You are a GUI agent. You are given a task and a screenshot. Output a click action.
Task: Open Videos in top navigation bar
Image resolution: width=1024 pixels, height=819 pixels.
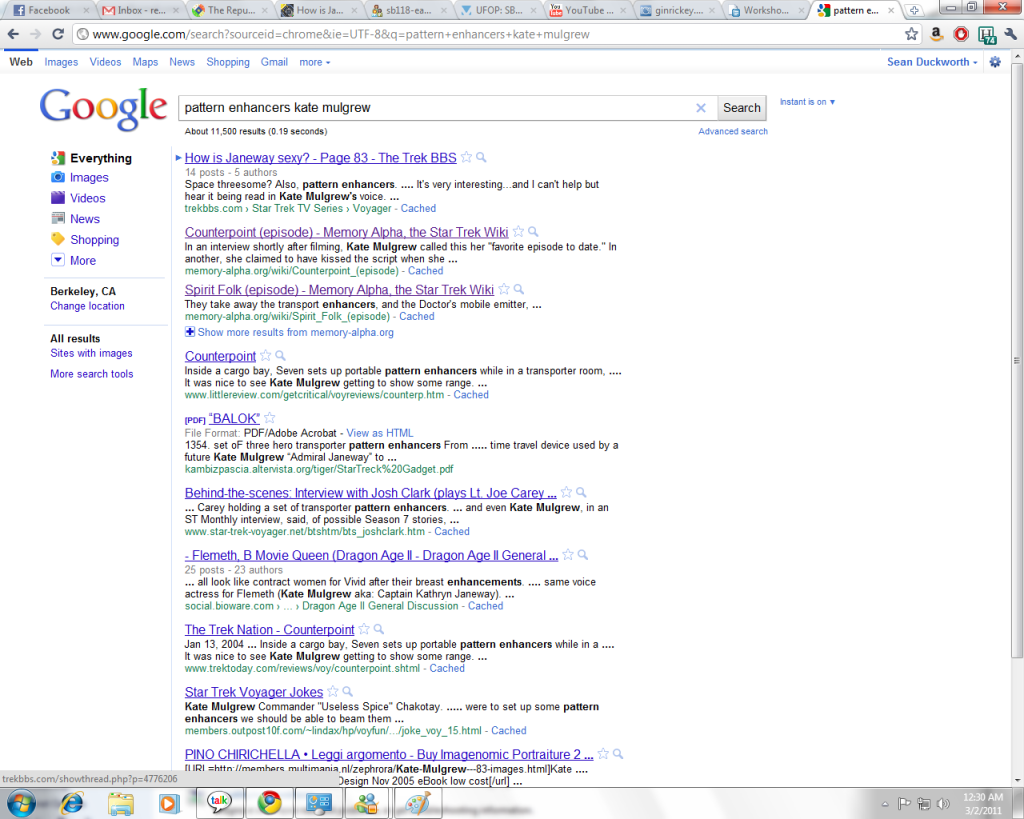[x=105, y=62]
